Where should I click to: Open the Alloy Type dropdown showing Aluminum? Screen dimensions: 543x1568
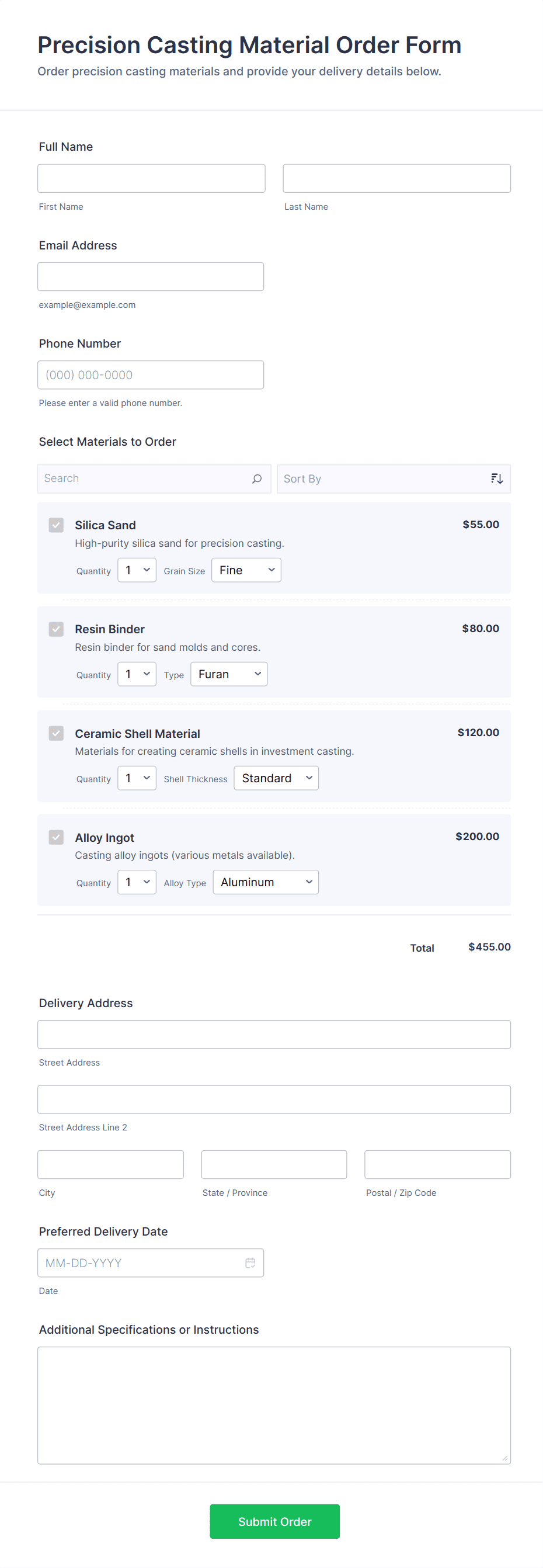(x=266, y=882)
